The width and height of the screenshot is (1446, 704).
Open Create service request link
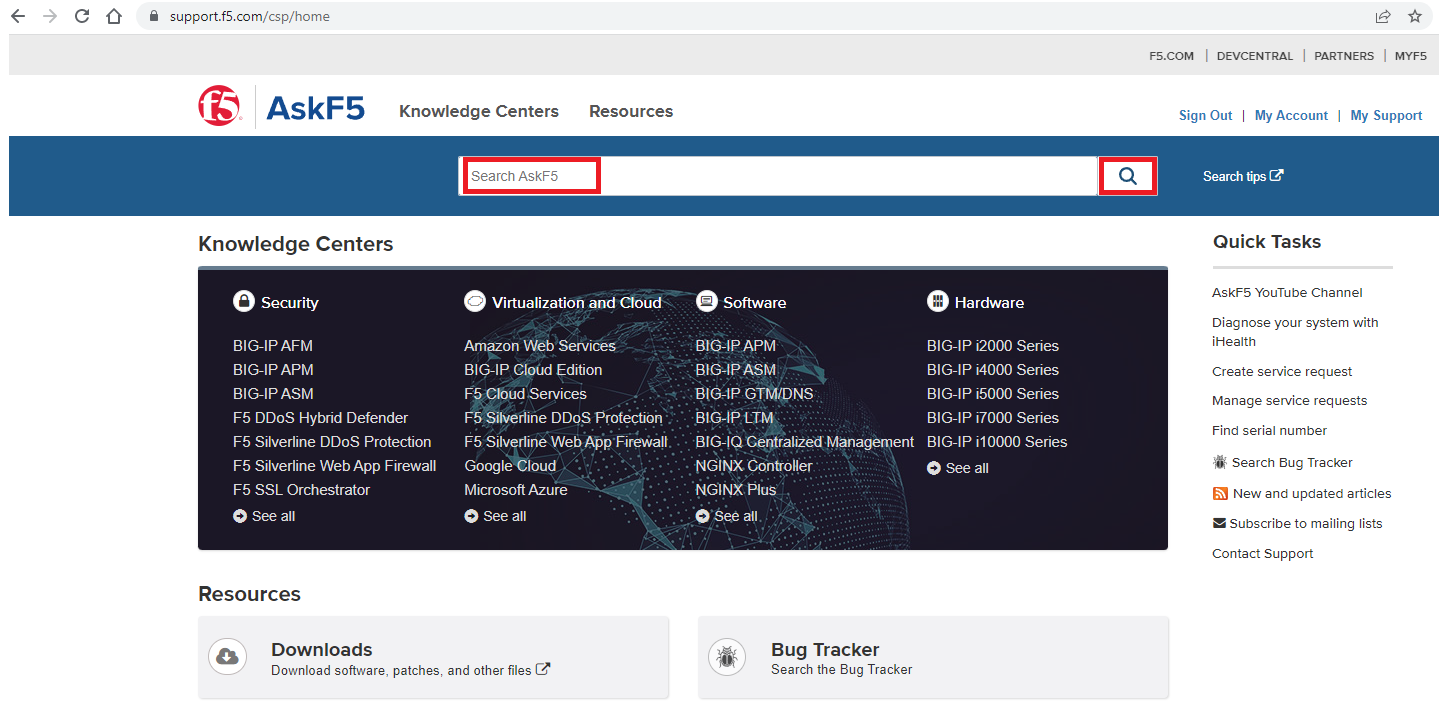click(x=1282, y=371)
